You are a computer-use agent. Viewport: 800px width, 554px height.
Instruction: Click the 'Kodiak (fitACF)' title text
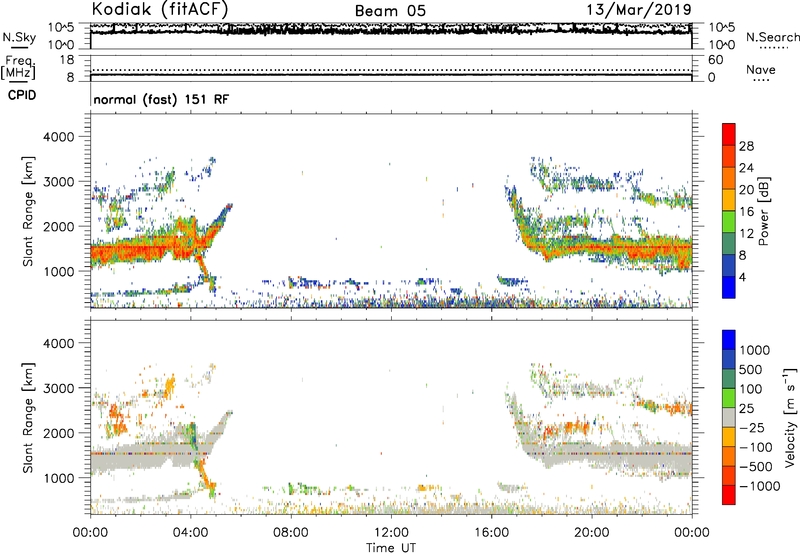pos(160,10)
